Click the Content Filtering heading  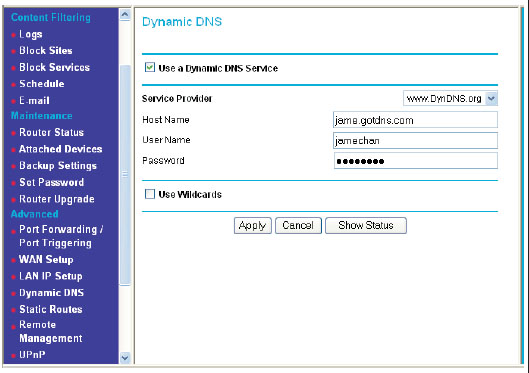point(51,18)
